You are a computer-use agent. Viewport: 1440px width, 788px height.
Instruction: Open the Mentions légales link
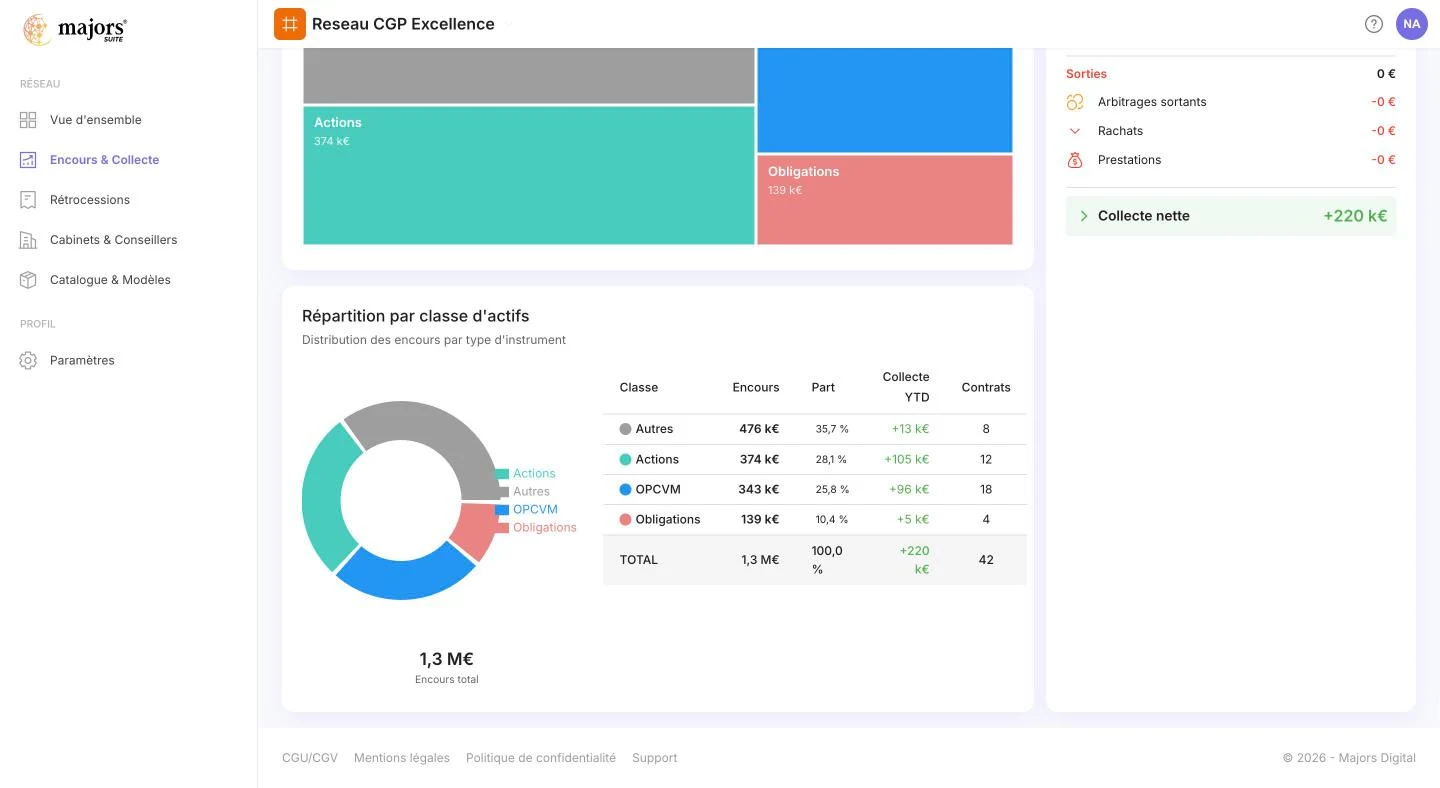[x=402, y=758]
